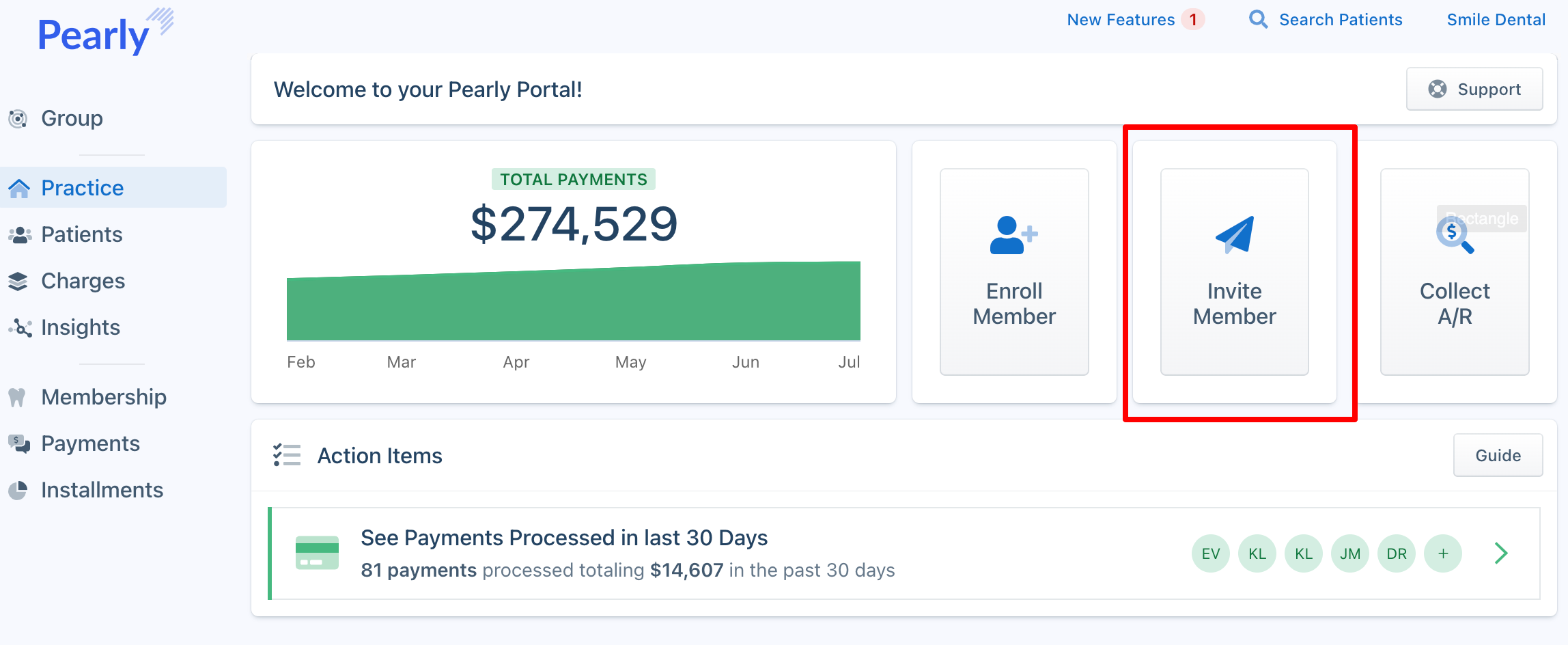Click the search magnifying glass icon
The height and width of the screenshot is (645, 1568).
1258,19
